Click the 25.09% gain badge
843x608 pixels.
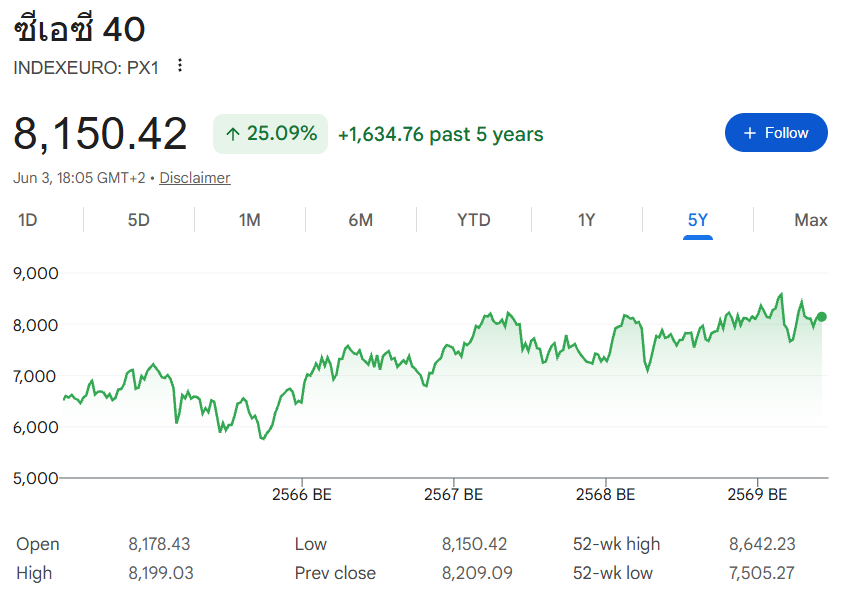pos(270,134)
